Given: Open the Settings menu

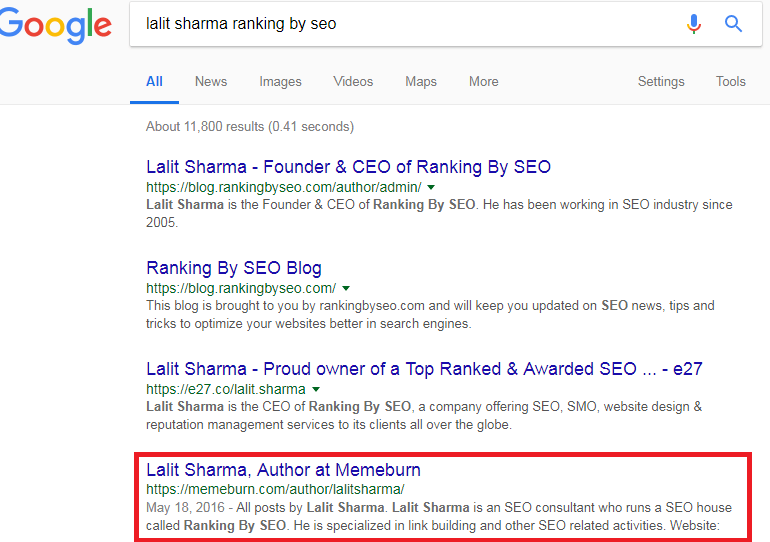Looking at the screenshot, I should (x=661, y=81).
